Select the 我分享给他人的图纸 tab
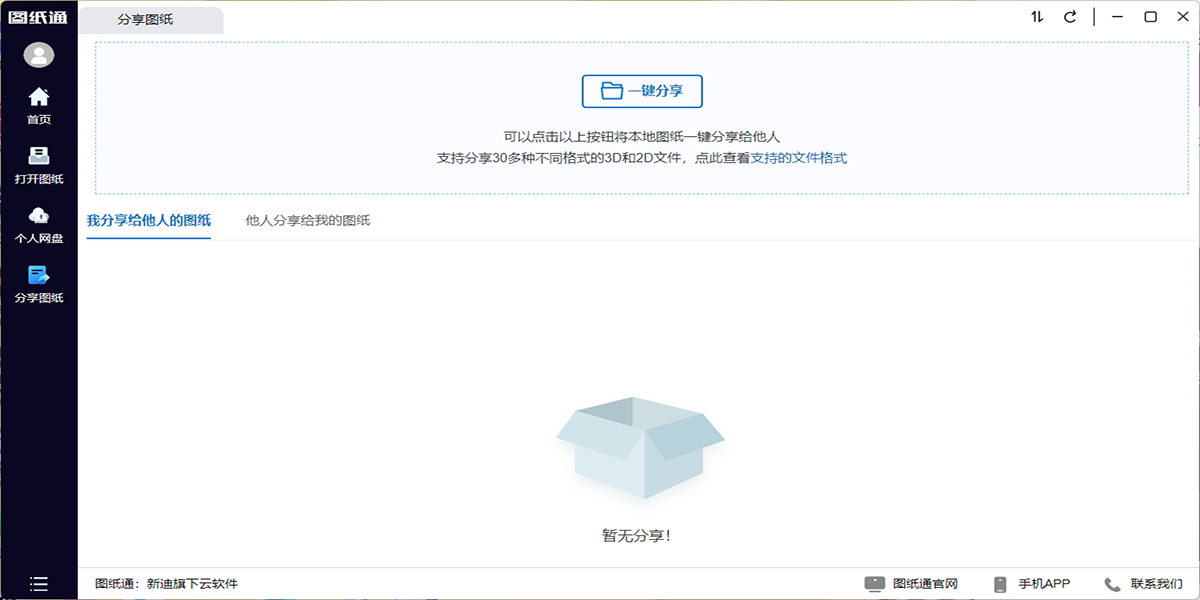1200x600 pixels. tap(148, 220)
